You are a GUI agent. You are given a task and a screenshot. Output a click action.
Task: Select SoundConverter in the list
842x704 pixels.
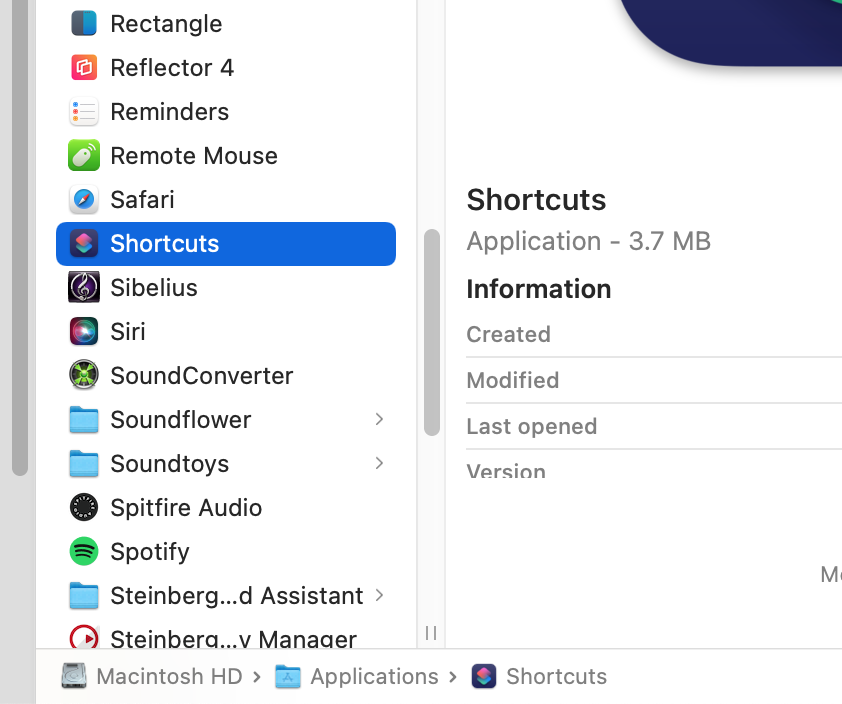click(x=202, y=375)
